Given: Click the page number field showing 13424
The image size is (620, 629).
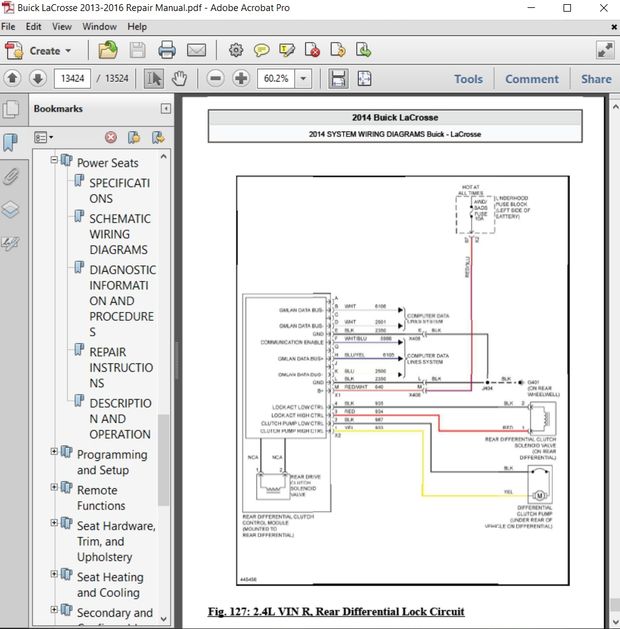Looking at the screenshot, I should [x=73, y=78].
